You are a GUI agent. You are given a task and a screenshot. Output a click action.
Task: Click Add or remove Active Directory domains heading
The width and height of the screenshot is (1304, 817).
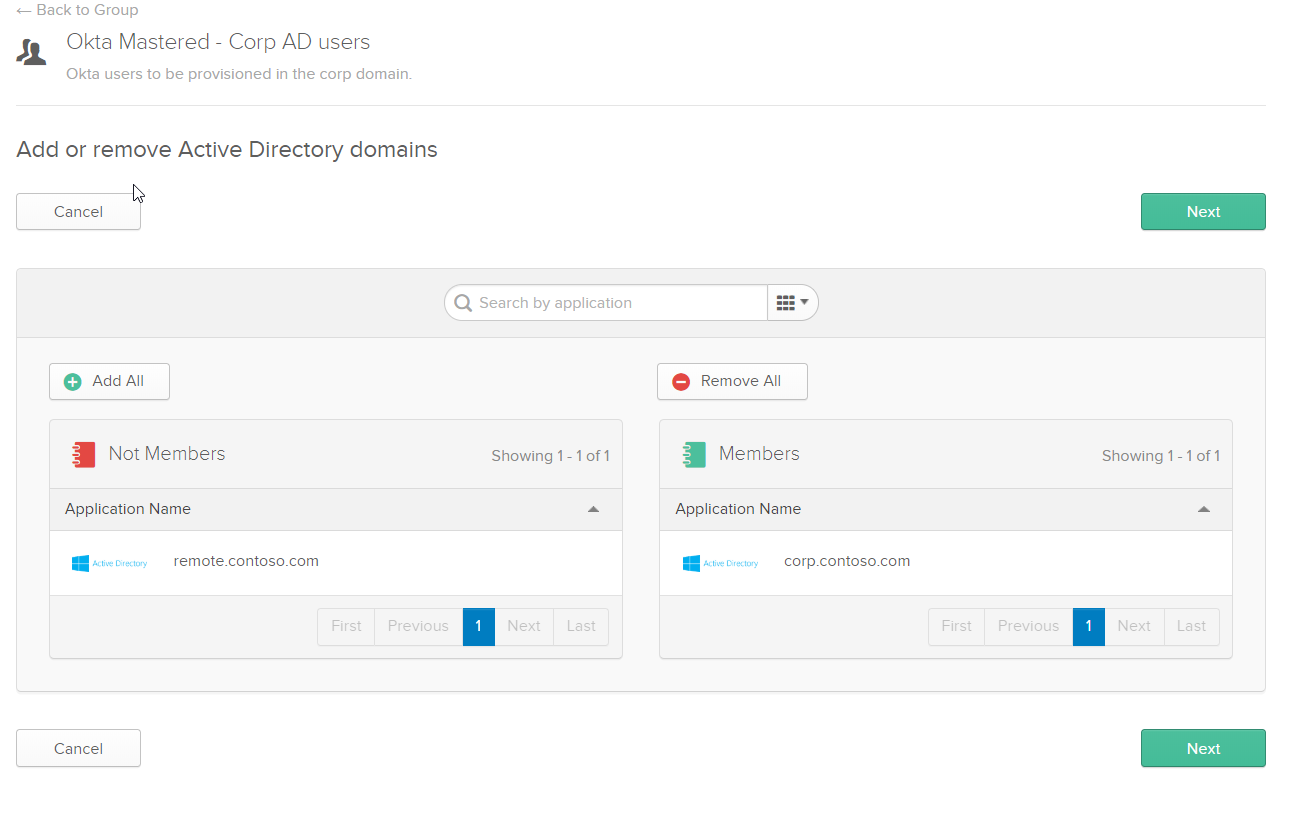(x=227, y=150)
